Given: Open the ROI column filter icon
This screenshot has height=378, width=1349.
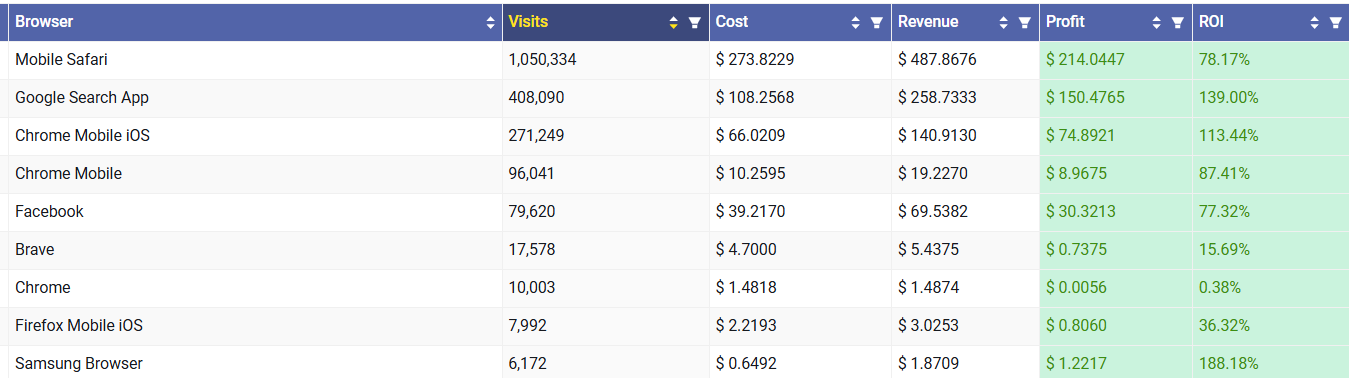Looking at the screenshot, I should (1335, 22).
